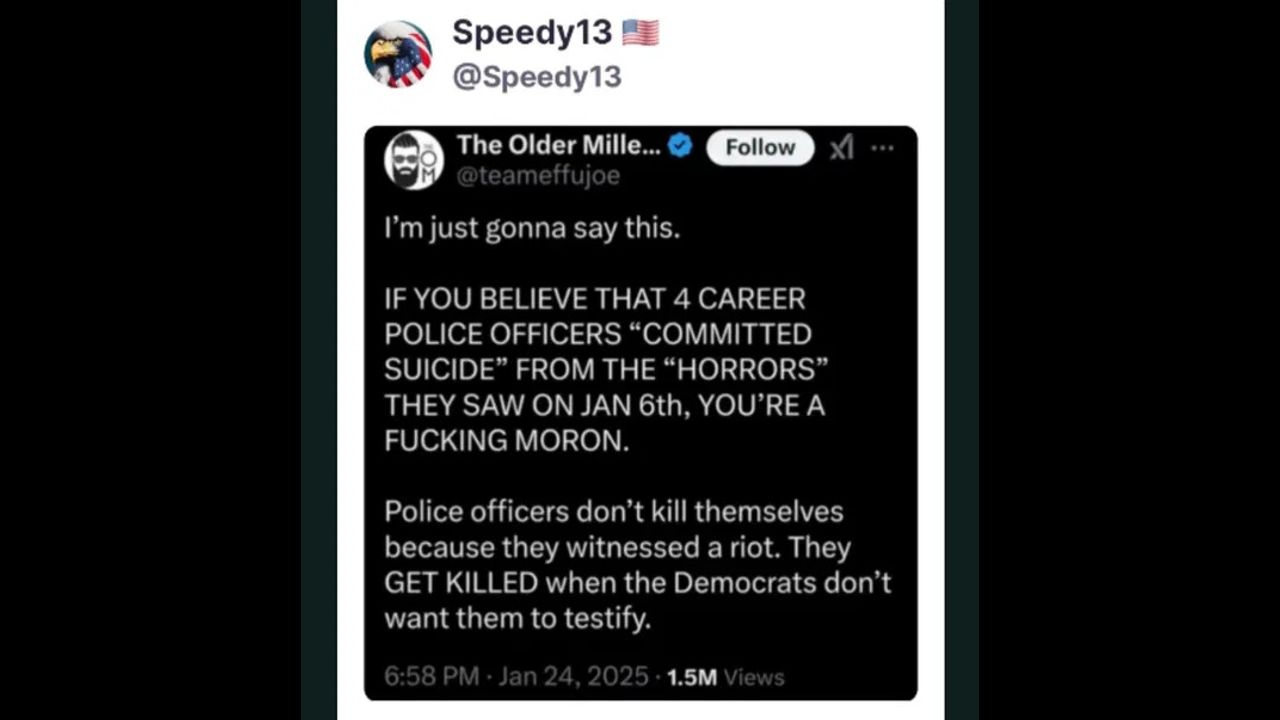1280x720 pixels.
Task: Click the blue verified checkmark badge
Action: pos(680,146)
